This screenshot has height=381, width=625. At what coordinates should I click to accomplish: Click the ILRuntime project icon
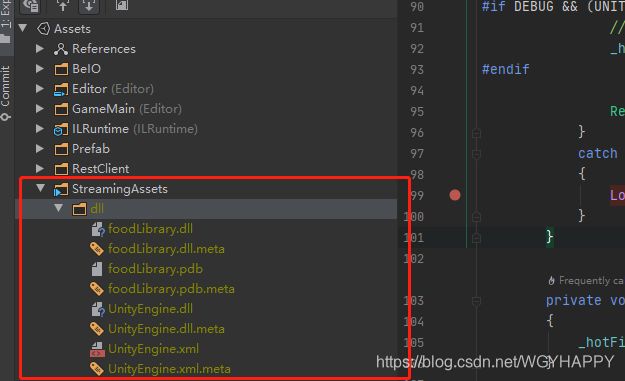click(x=61, y=129)
